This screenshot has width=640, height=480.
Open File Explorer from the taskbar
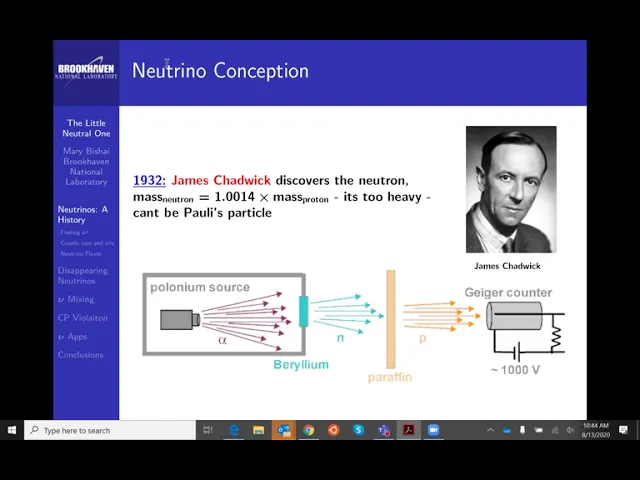[258, 430]
